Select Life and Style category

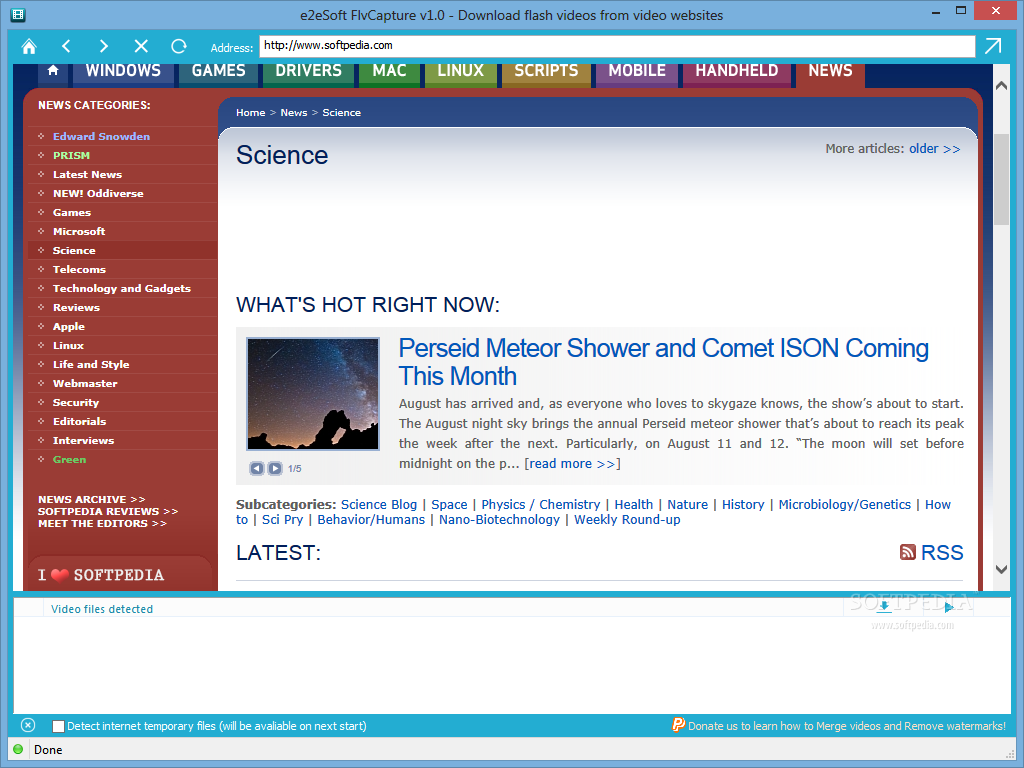(91, 364)
